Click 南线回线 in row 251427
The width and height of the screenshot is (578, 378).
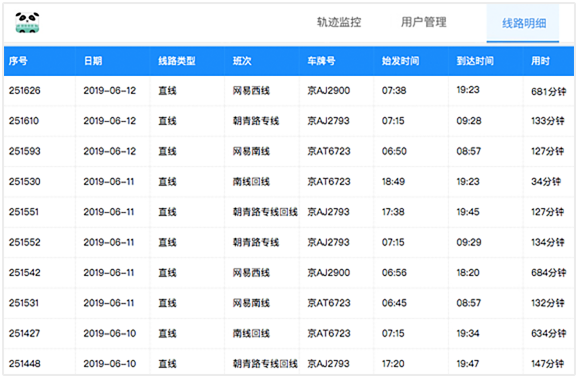click(x=251, y=333)
